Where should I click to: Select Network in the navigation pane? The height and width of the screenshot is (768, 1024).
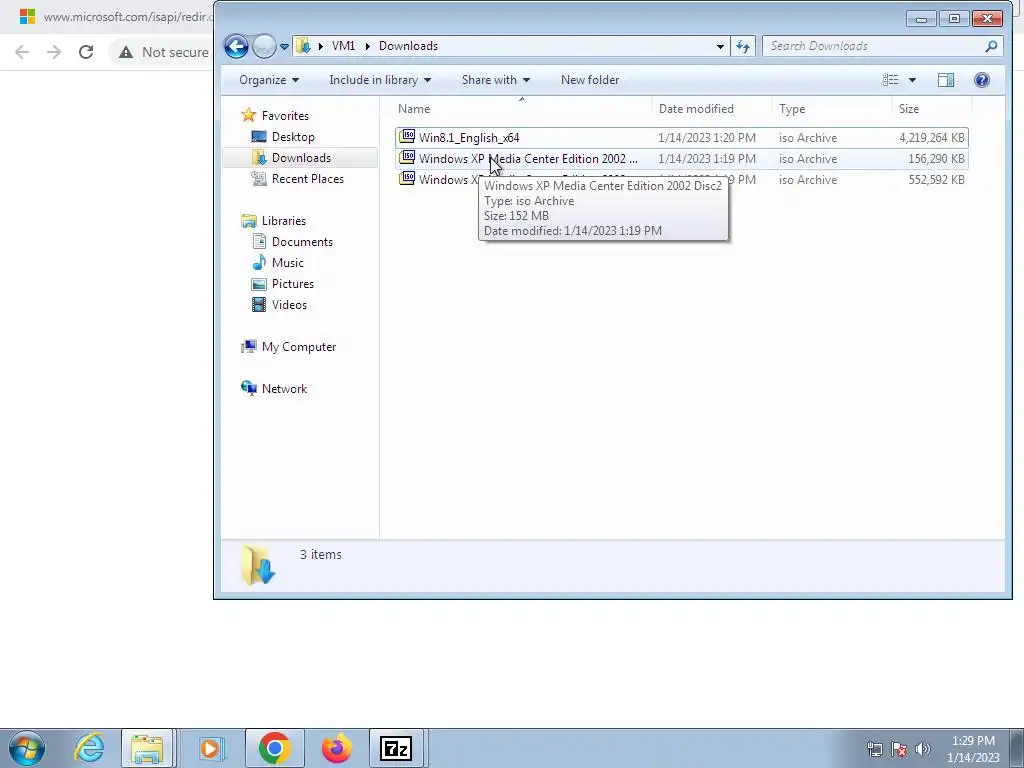(x=284, y=389)
